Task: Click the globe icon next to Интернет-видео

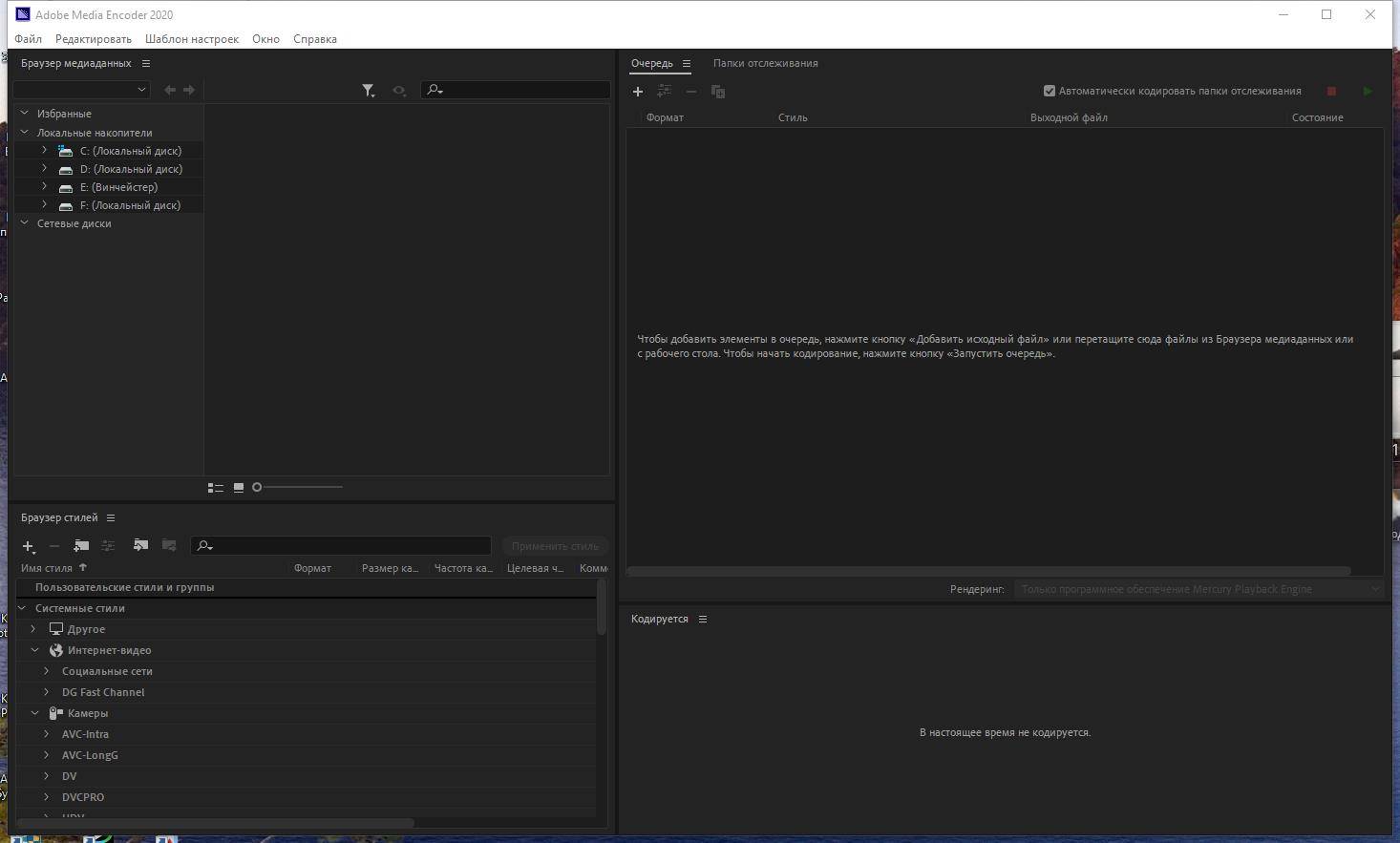Action: coord(56,650)
